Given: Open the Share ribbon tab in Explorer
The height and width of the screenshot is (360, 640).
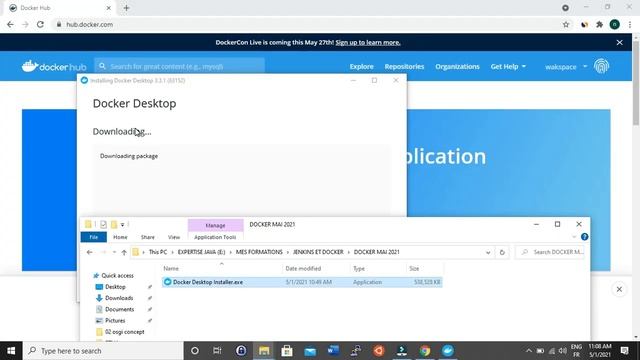Looking at the screenshot, I should point(148,237).
